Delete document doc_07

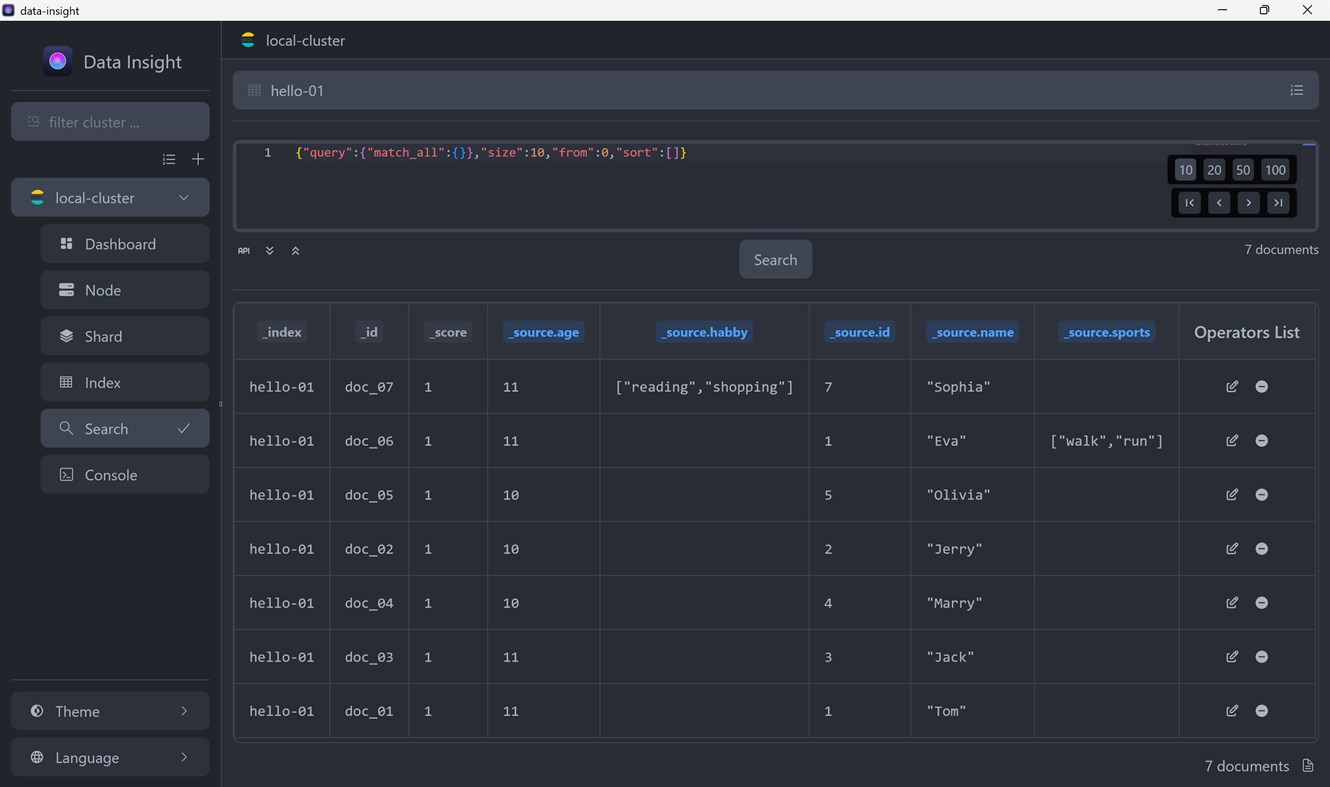pyautogui.click(x=1262, y=386)
